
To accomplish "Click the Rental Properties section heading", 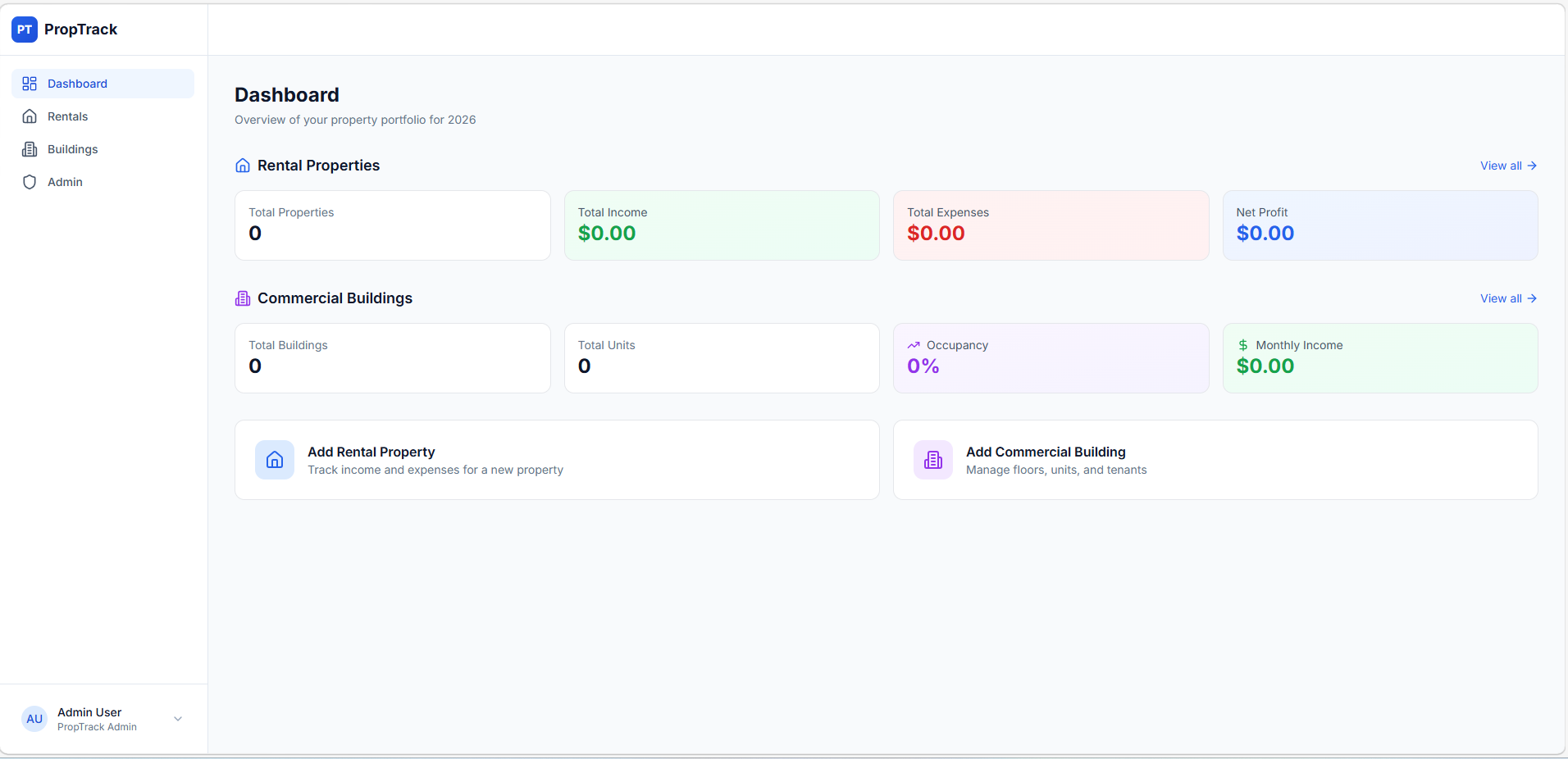I will pyautogui.click(x=318, y=166).
